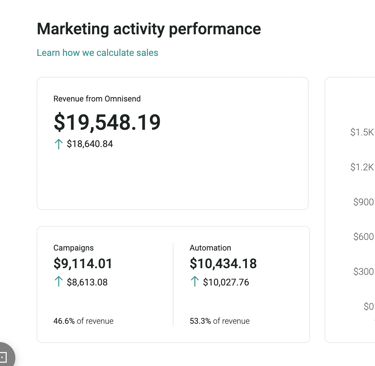Click the $18,640.84 revenue increase value

pyautogui.click(x=90, y=144)
